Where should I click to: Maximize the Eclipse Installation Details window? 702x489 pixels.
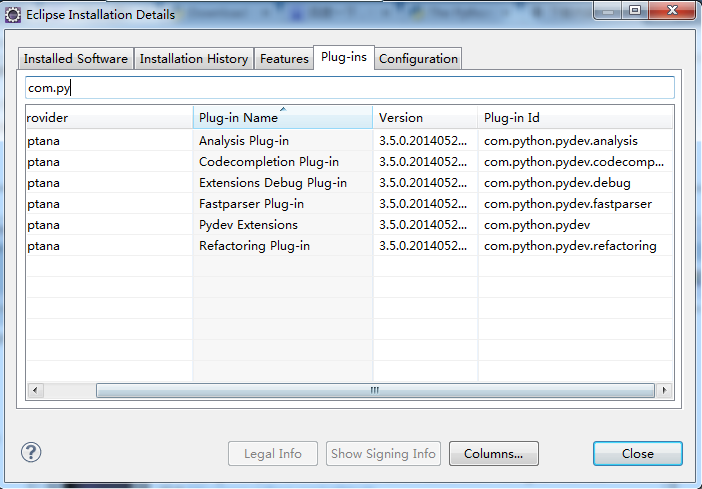pyautogui.click(x=635, y=11)
